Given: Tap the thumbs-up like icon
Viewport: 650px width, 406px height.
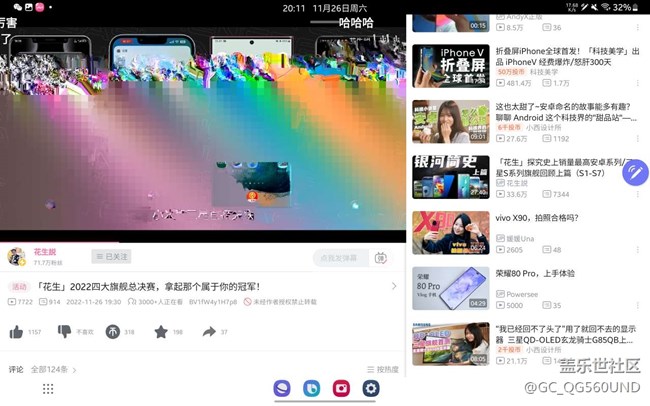Looking at the screenshot, I should tap(16, 332).
